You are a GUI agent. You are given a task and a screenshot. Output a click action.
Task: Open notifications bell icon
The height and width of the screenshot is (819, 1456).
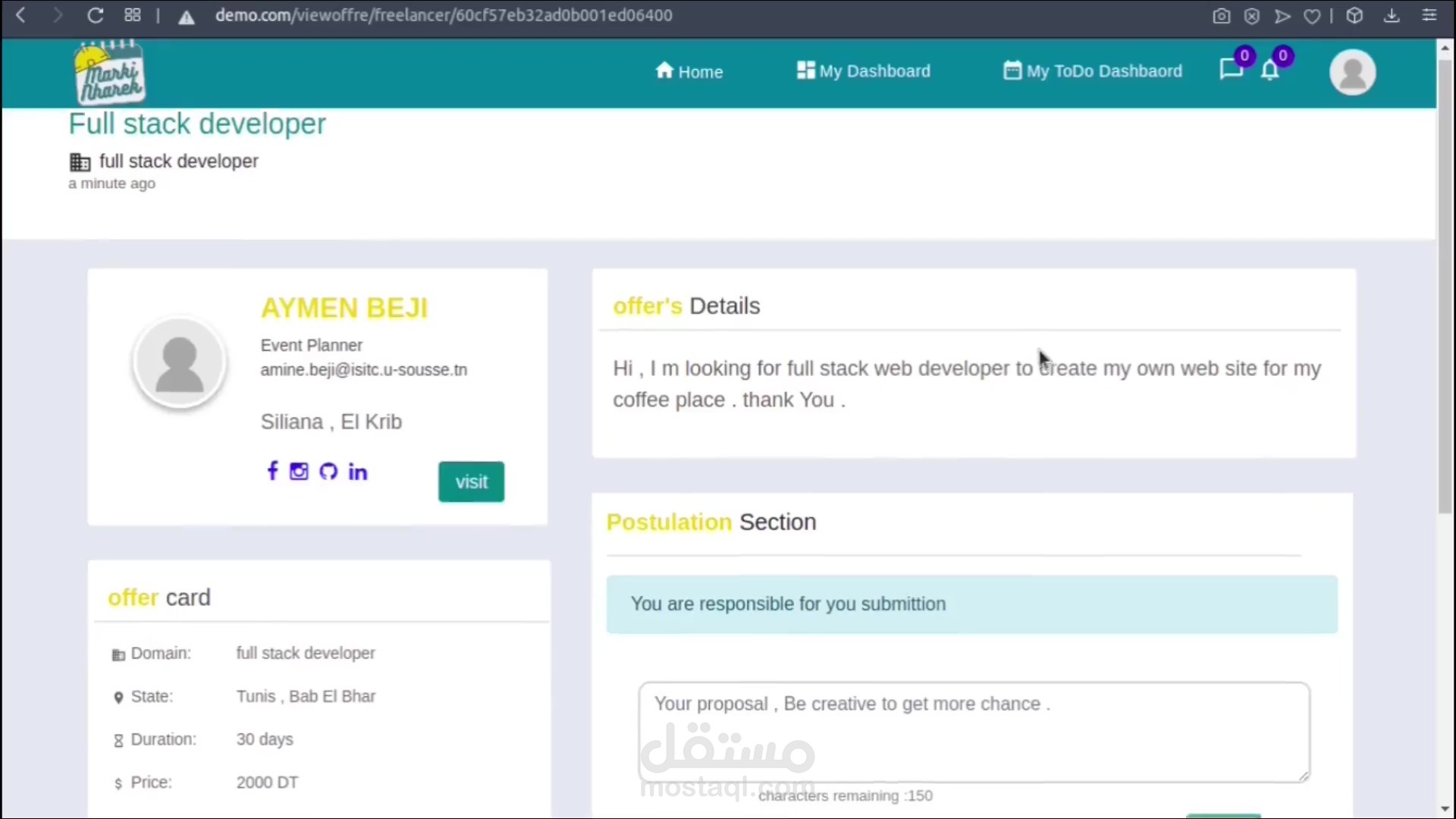pyautogui.click(x=1270, y=71)
